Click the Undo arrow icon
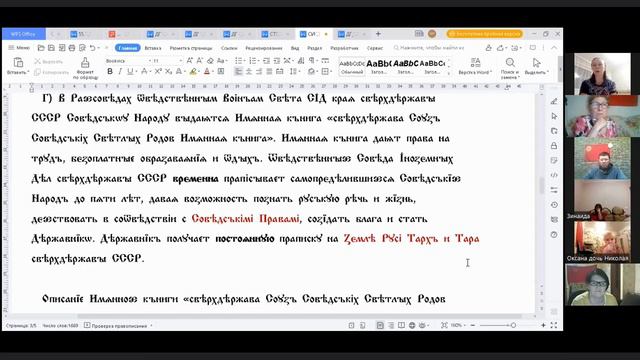 tap(93, 48)
